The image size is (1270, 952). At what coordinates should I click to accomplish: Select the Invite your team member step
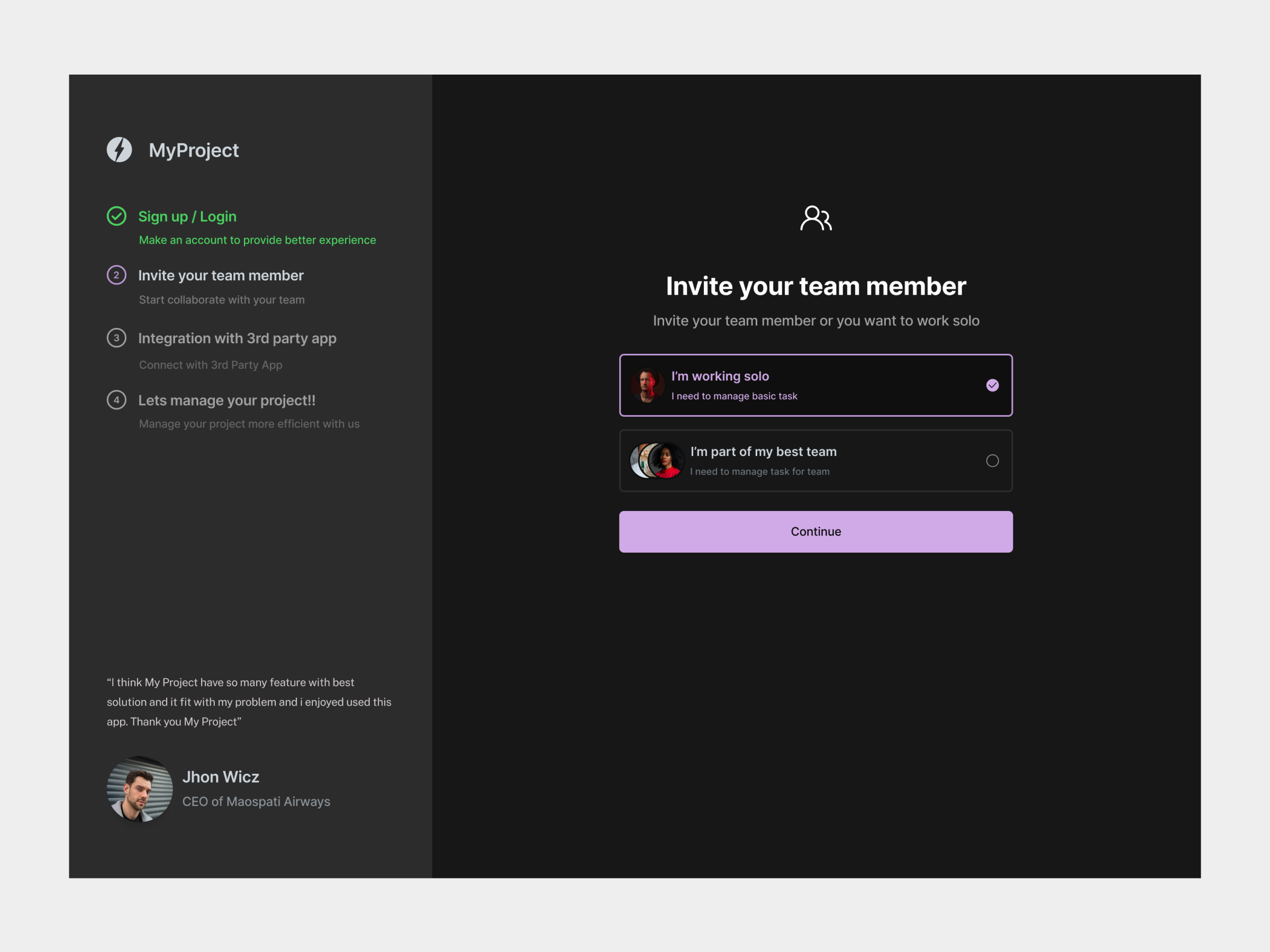click(x=221, y=276)
